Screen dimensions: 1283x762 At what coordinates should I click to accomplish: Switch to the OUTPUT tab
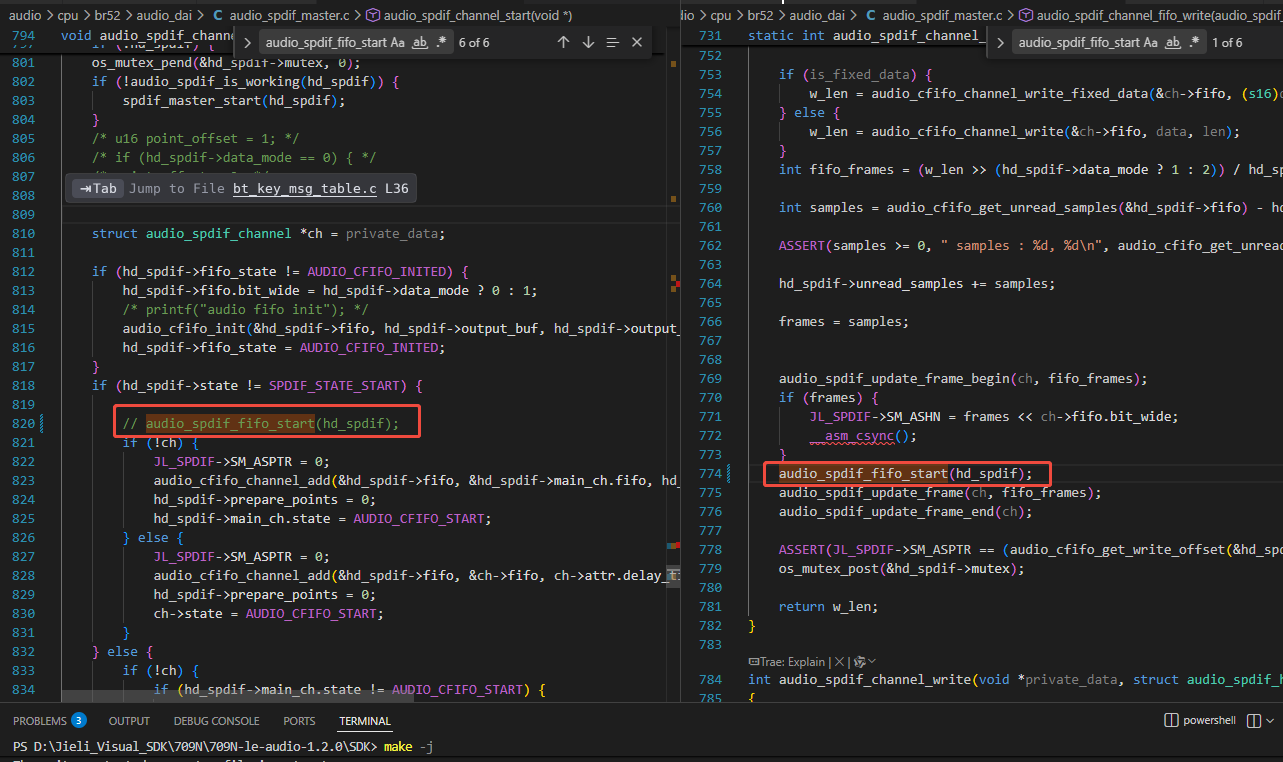tap(129, 721)
